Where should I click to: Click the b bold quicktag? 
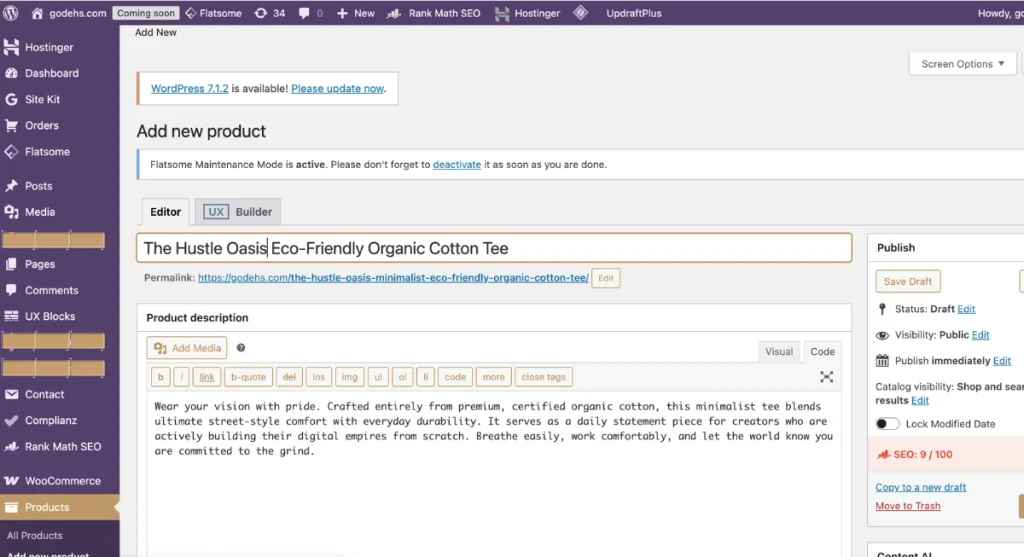(161, 377)
